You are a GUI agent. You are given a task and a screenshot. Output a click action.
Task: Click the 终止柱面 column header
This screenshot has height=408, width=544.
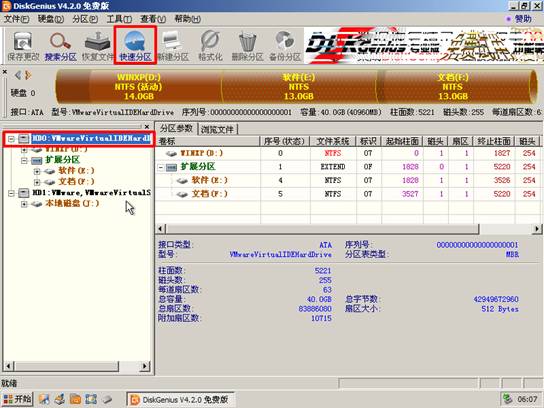(x=494, y=141)
